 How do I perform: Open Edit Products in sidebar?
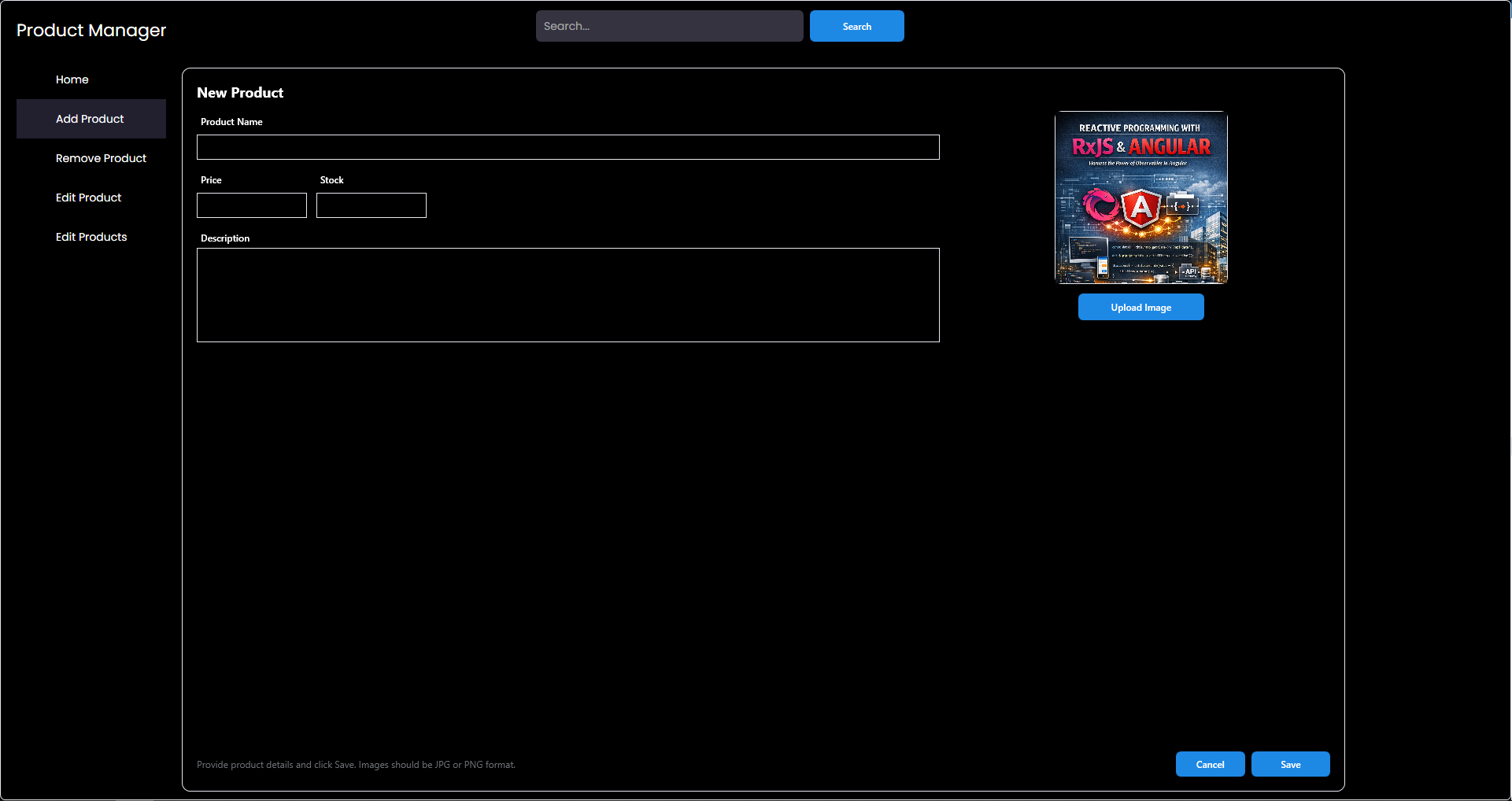pyautogui.click(x=91, y=237)
